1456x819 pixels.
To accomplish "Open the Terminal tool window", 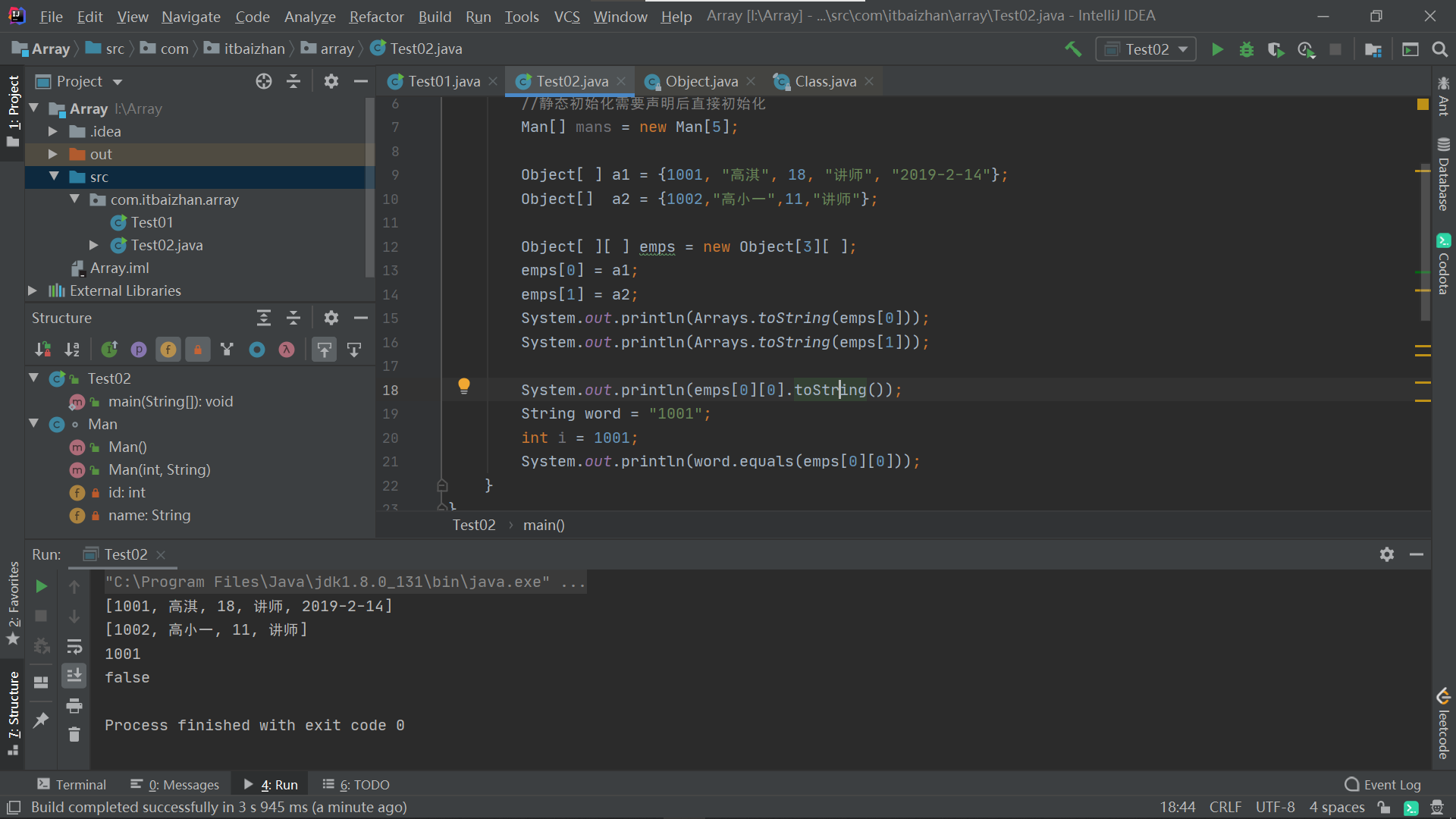I will tap(72, 785).
